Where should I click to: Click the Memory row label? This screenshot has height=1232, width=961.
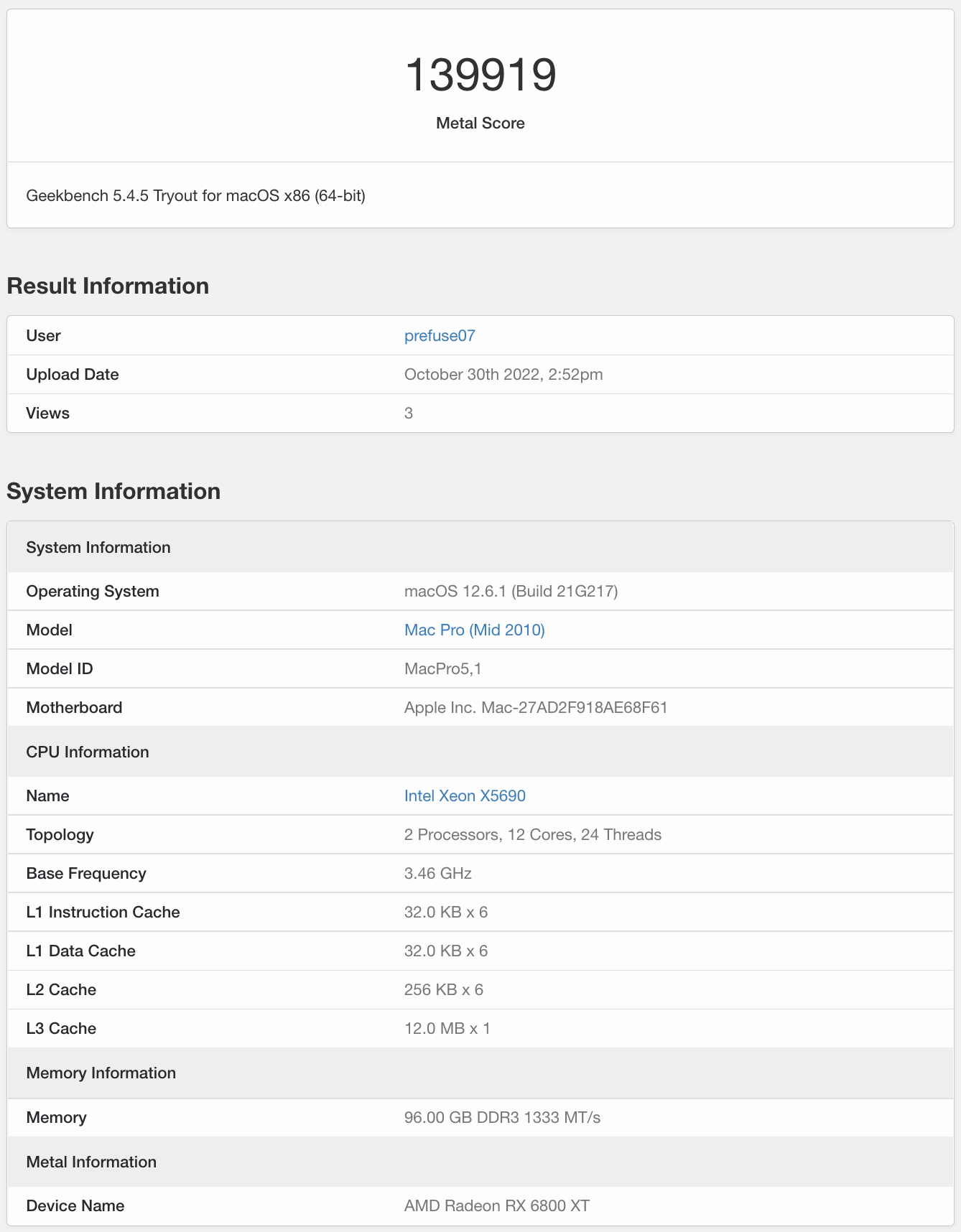click(56, 1117)
